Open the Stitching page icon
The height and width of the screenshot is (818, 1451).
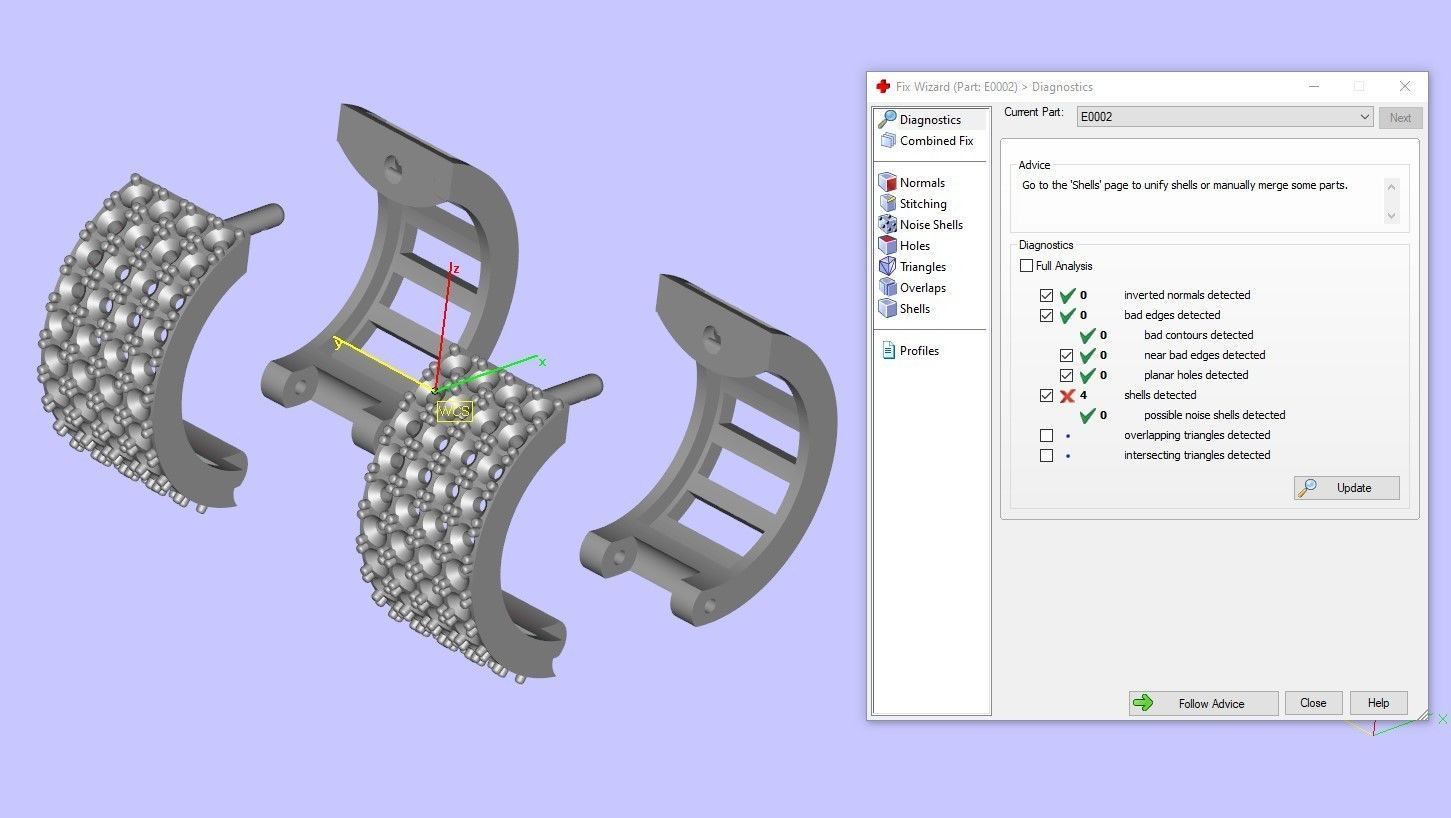pyautogui.click(x=887, y=203)
